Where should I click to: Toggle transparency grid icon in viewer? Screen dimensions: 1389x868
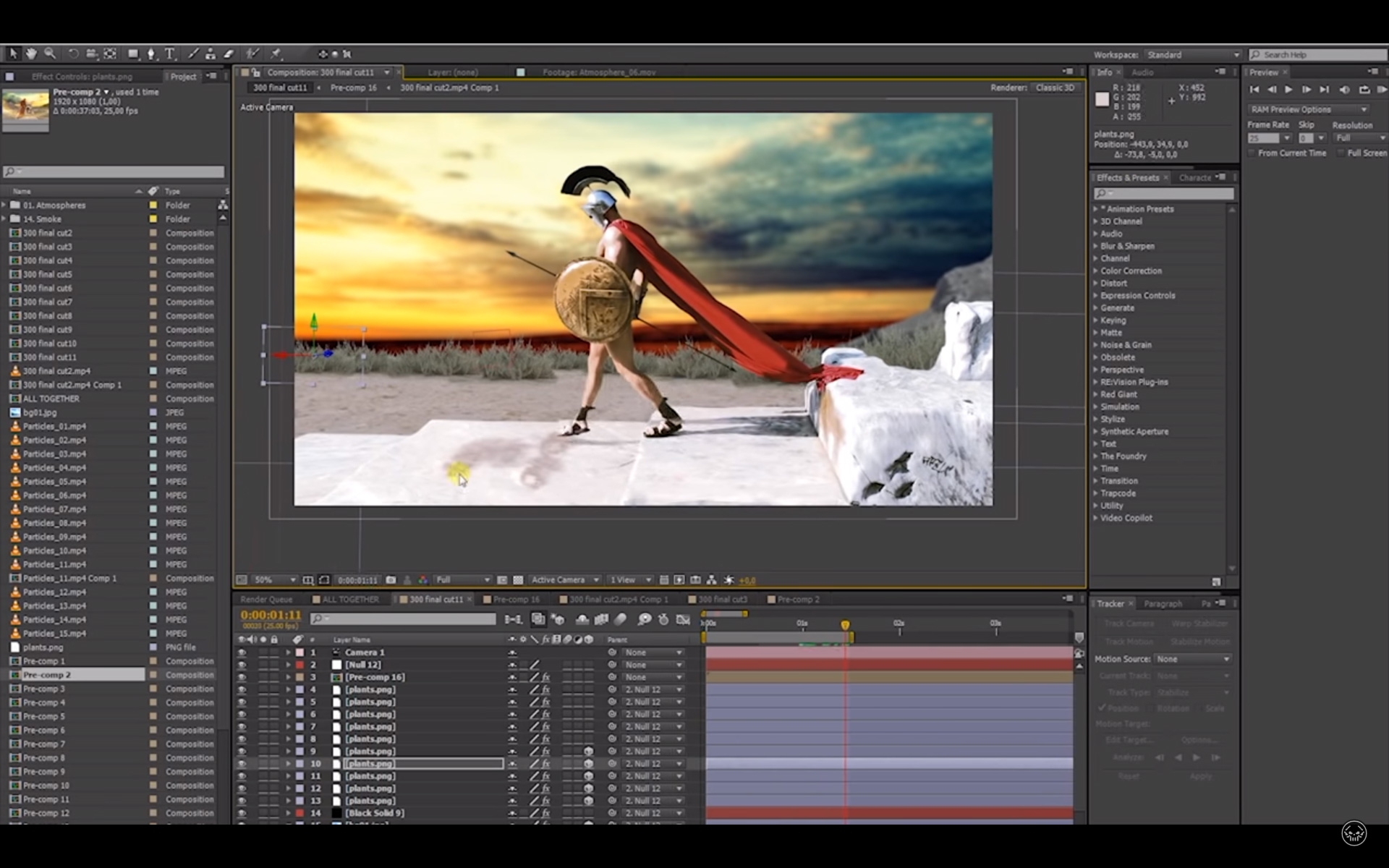click(518, 580)
